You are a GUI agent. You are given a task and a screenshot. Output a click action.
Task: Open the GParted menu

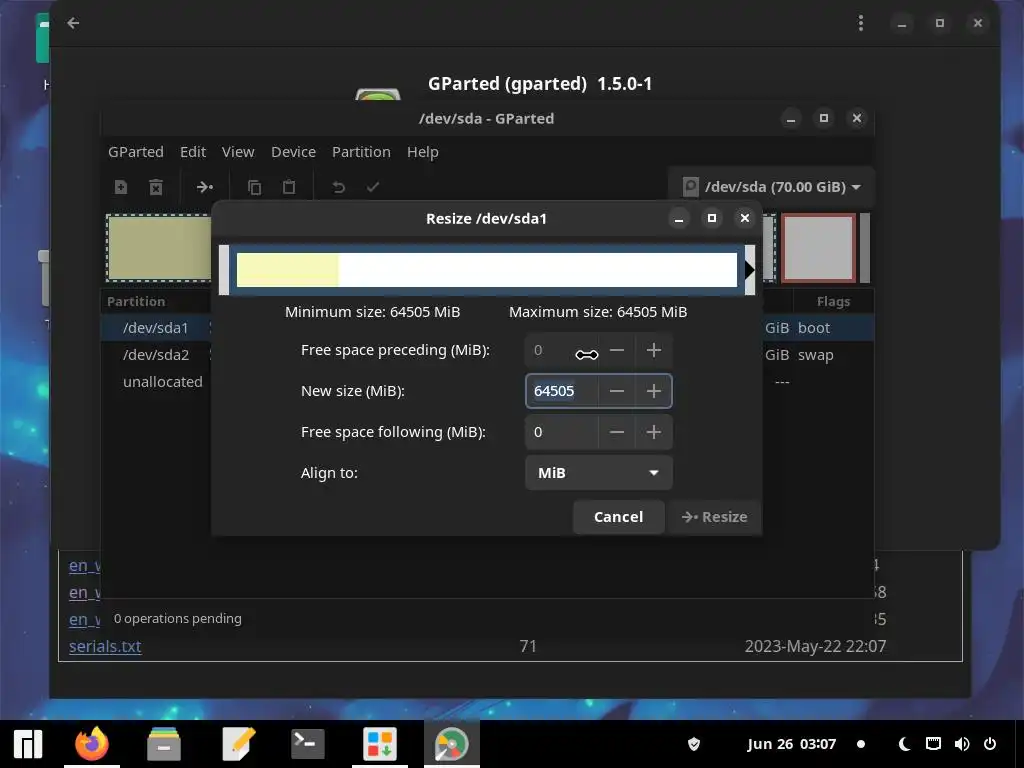pyautogui.click(x=136, y=152)
